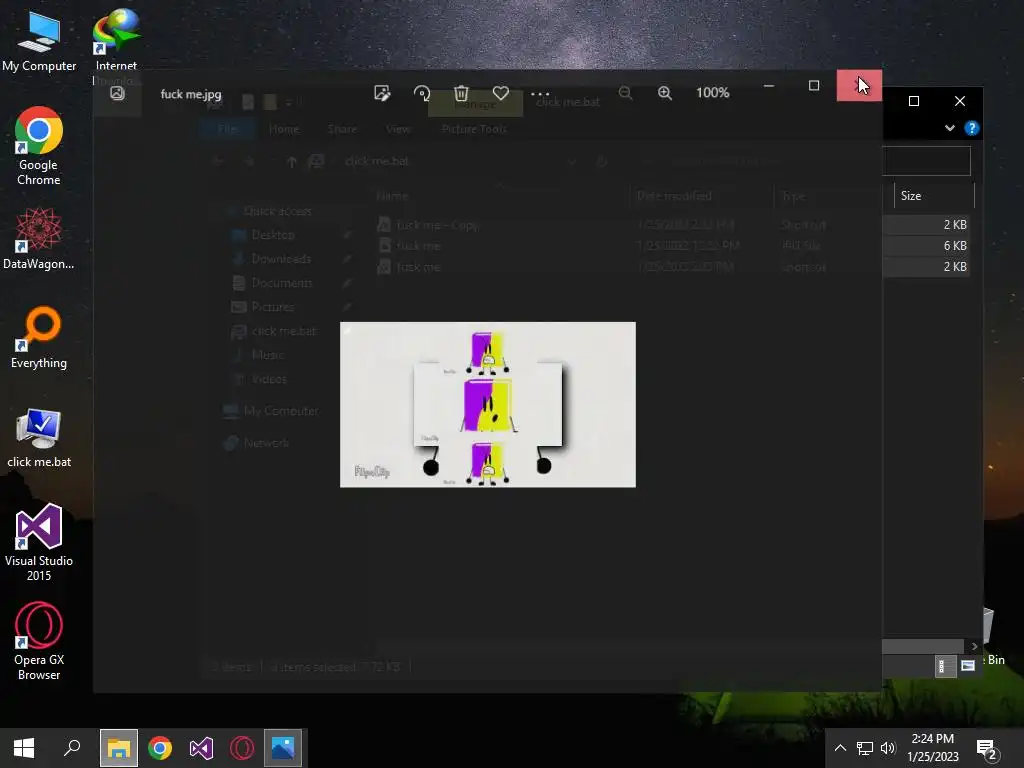Switch Explorer to details view icon
Screen dimensions: 1024x768
coord(945,666)
